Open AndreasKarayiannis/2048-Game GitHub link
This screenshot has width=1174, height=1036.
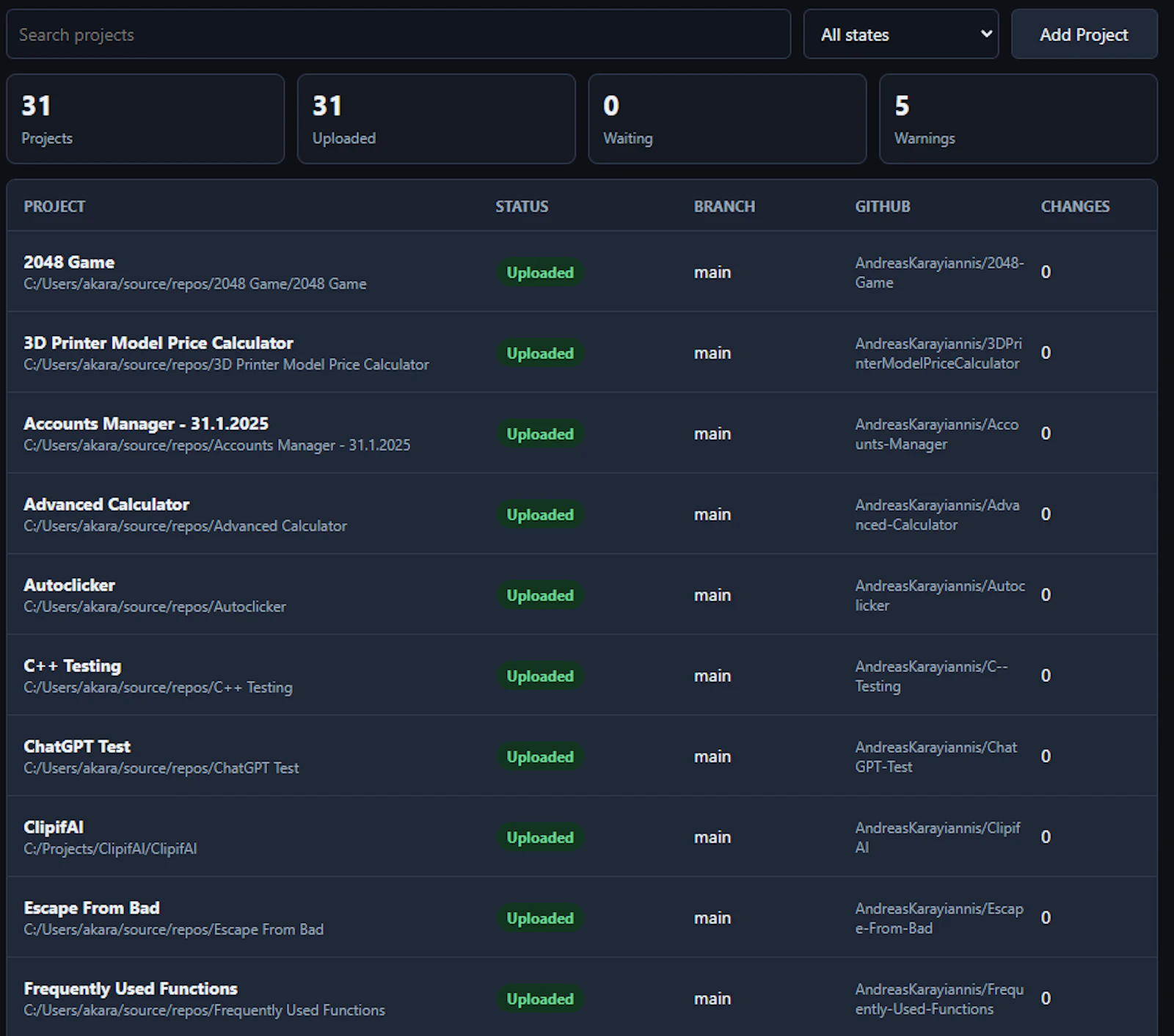(939, 272)
